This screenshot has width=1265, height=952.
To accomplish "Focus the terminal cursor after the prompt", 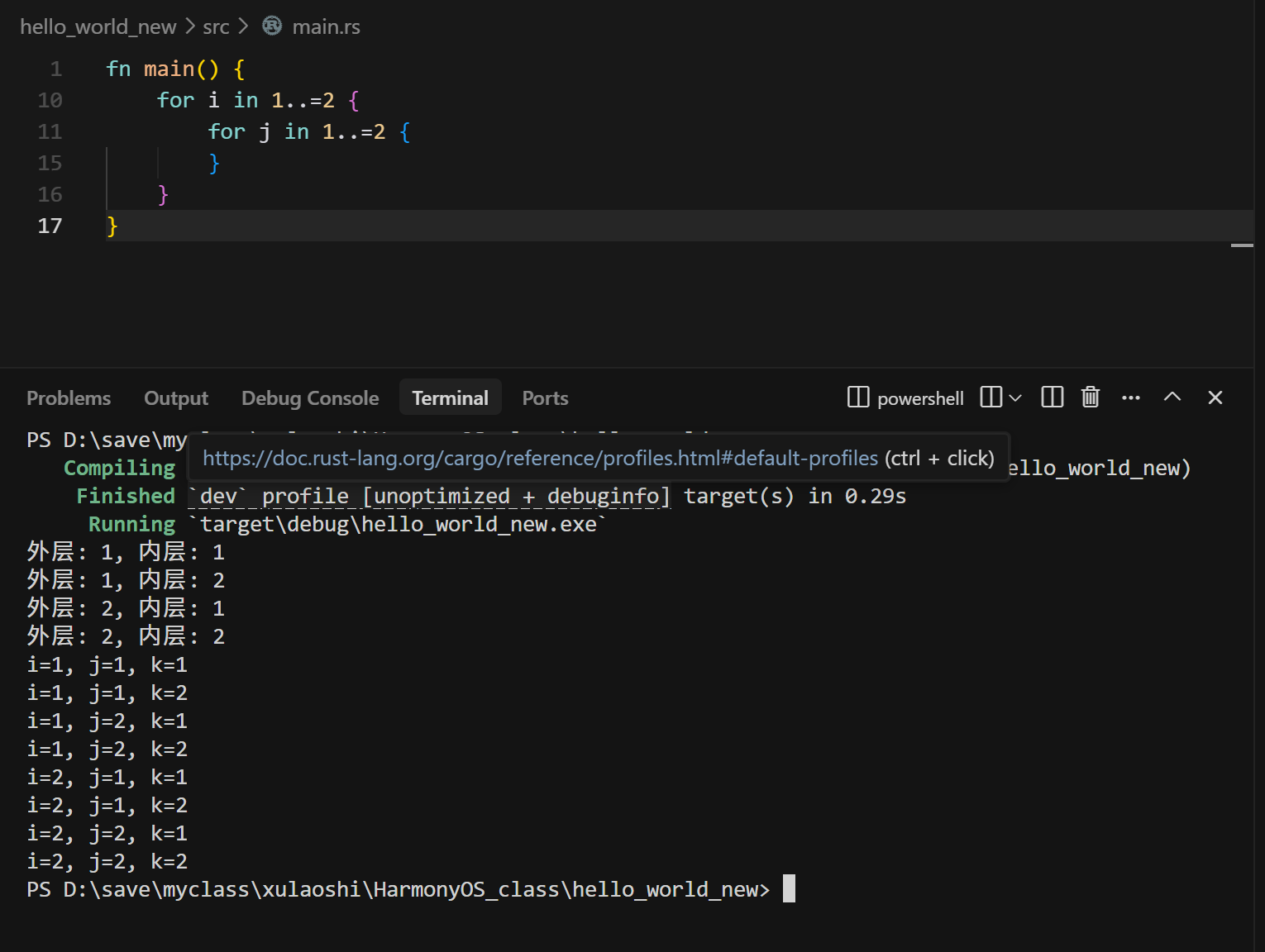I will click(x=790, y=888).
